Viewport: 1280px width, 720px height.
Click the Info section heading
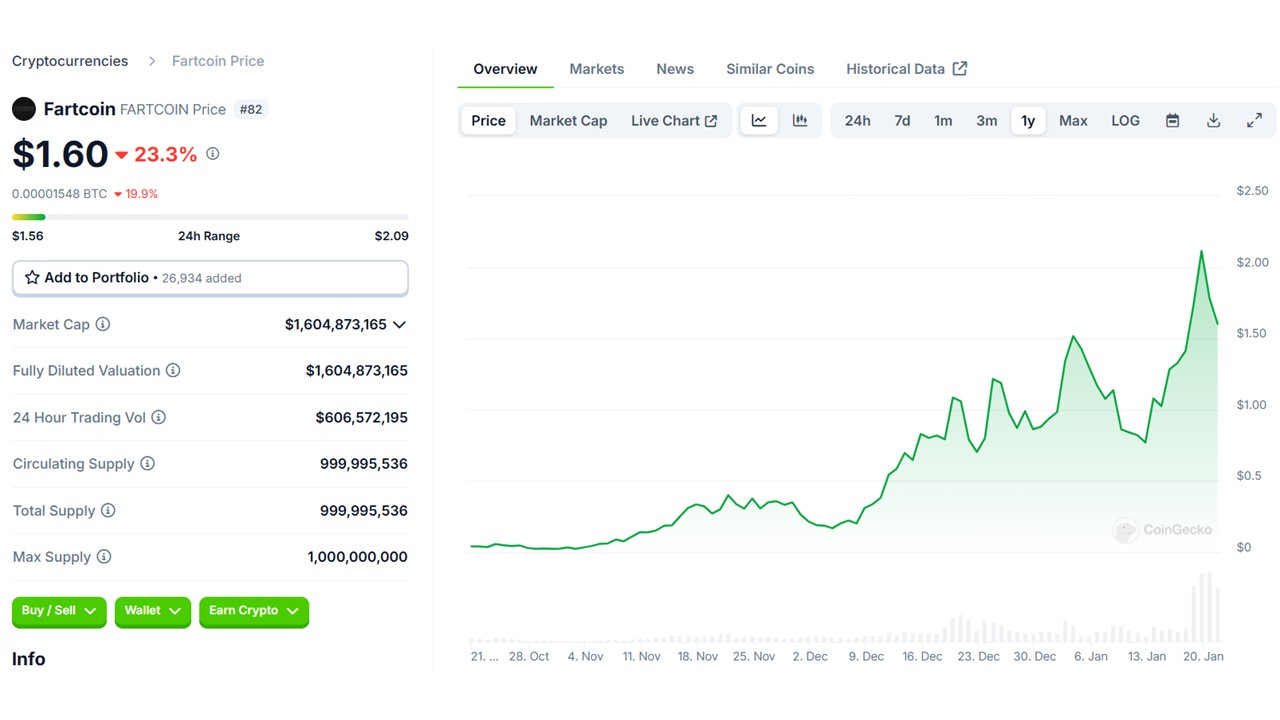pos(29,659)
